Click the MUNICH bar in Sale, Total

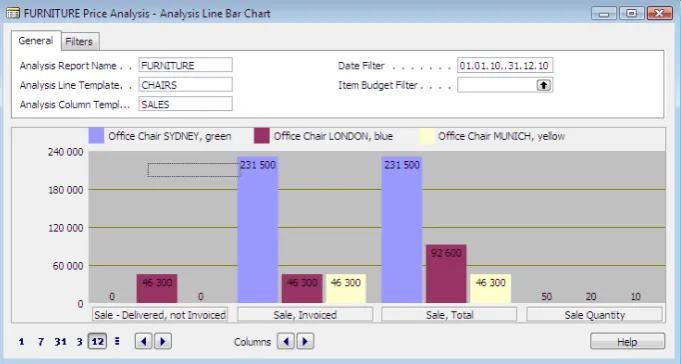tap(490, 288)
